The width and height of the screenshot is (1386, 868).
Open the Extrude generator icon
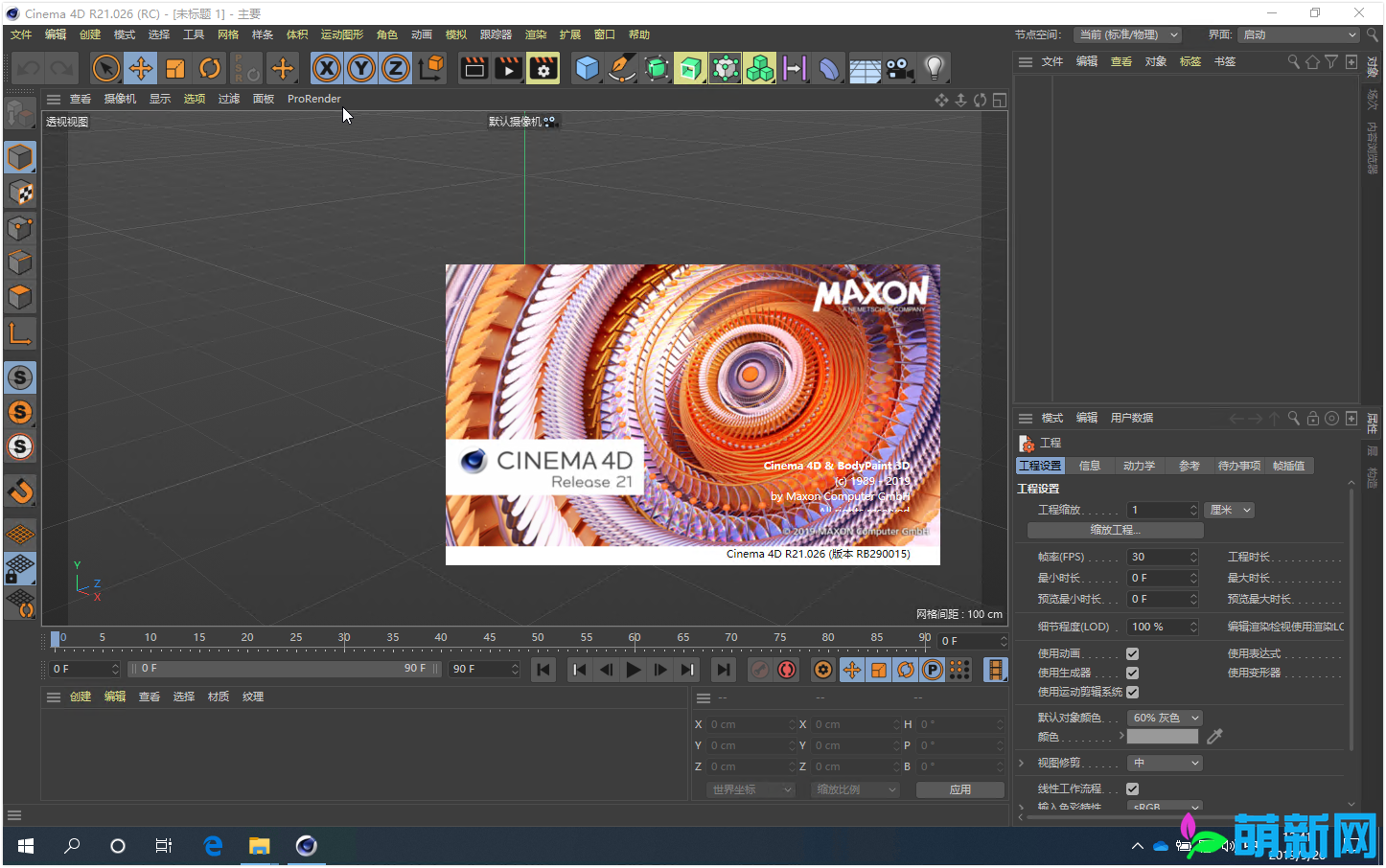690,68
